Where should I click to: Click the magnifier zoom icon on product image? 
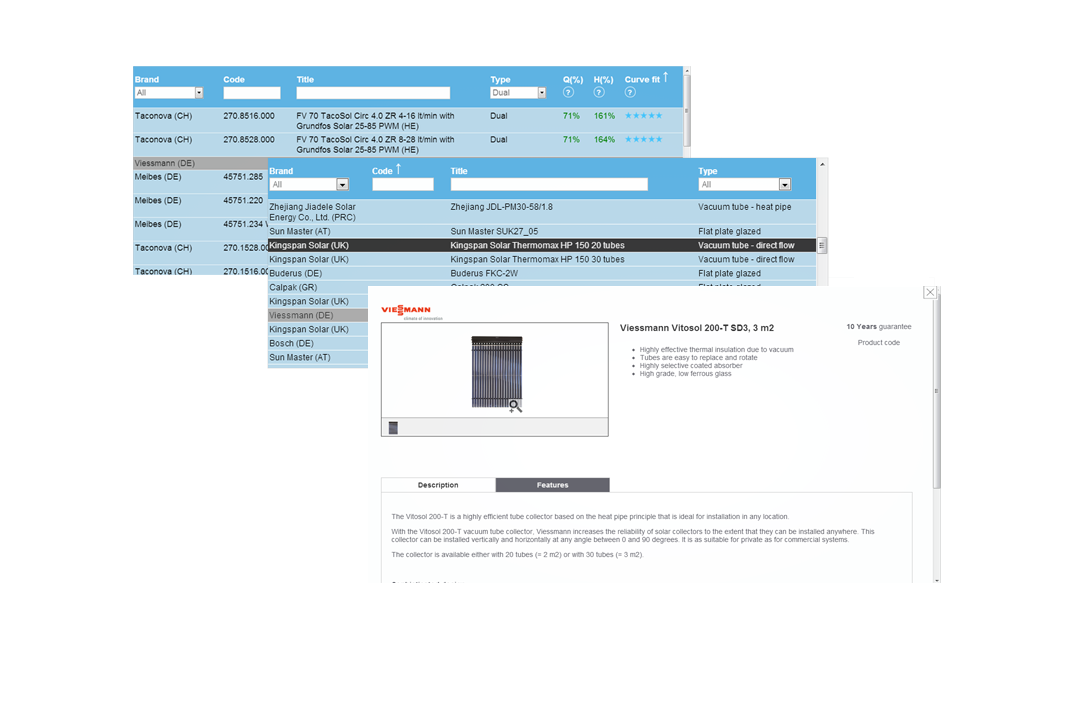(515, 406)
